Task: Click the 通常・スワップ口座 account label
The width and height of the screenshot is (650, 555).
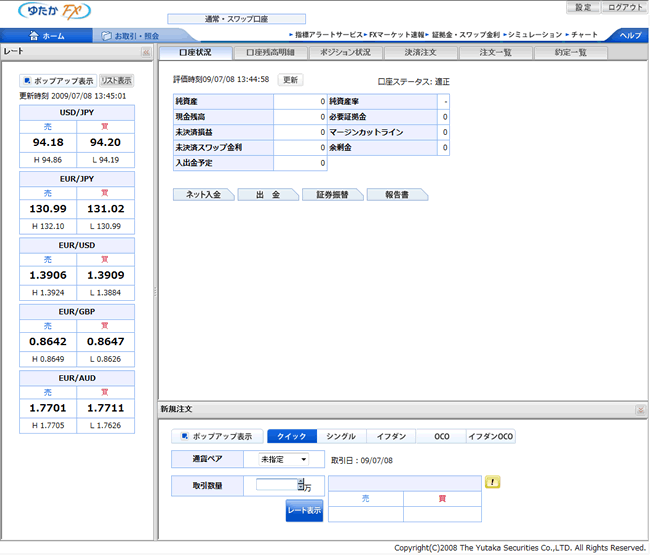Action: point(237,19)
